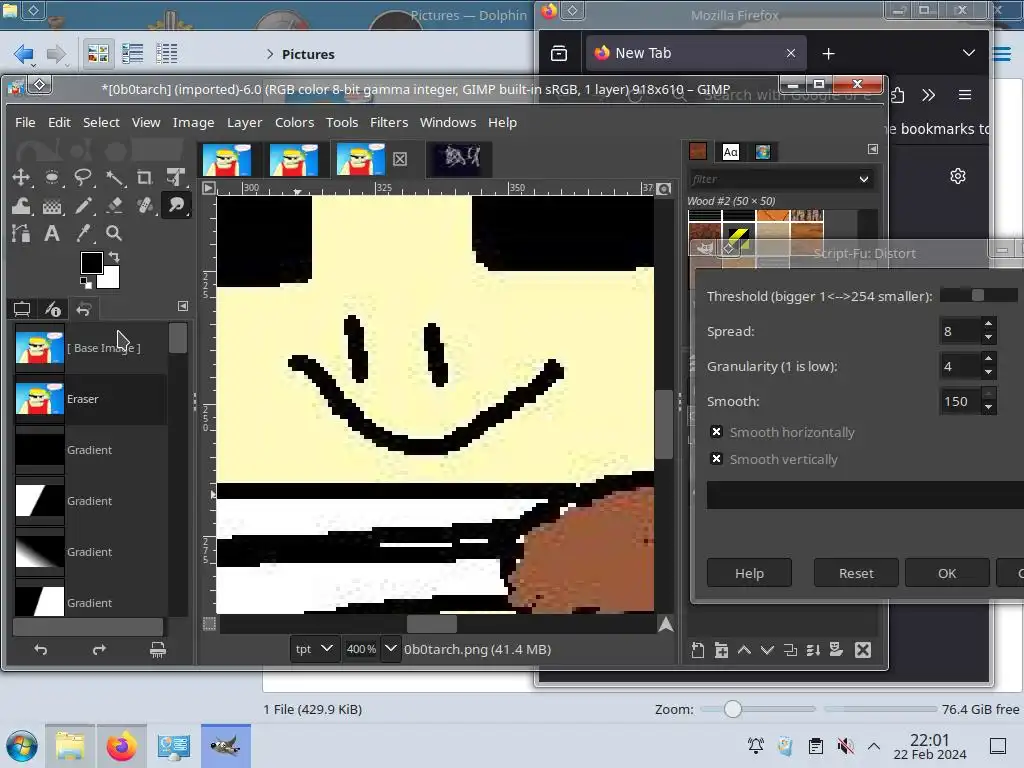
Task: Click the navigate image icon at canvas corner
Action: (x=665, y=624)
